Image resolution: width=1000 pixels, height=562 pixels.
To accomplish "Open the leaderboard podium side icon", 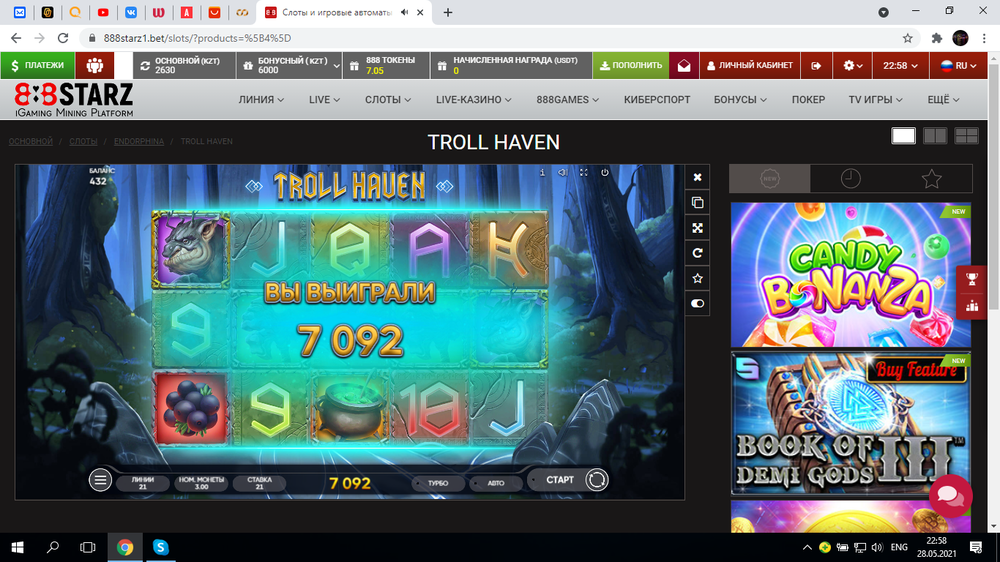I will click(x=972, y=306).
